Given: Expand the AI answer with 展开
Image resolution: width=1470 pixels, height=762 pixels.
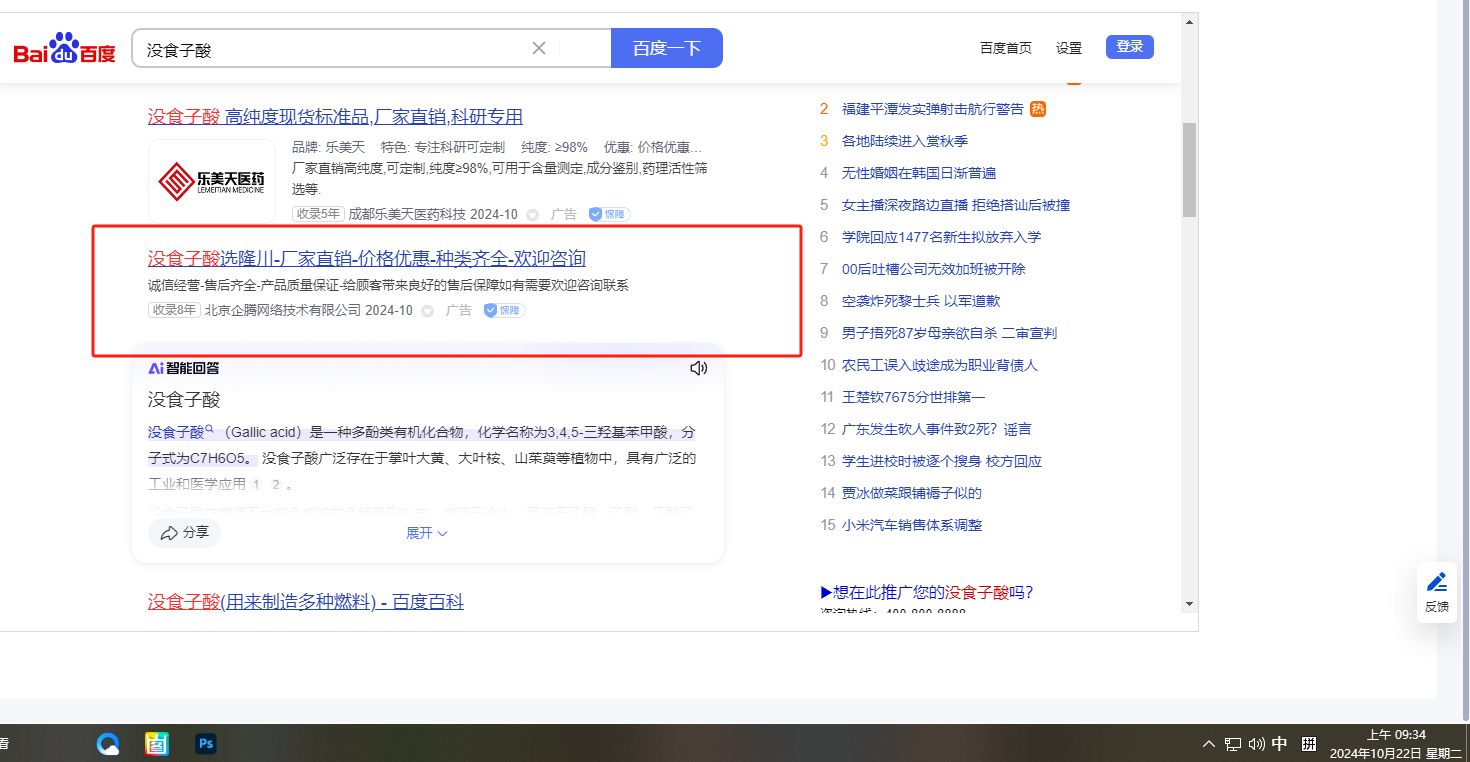Looking at the screenshot, I should [x=426, y=533].
